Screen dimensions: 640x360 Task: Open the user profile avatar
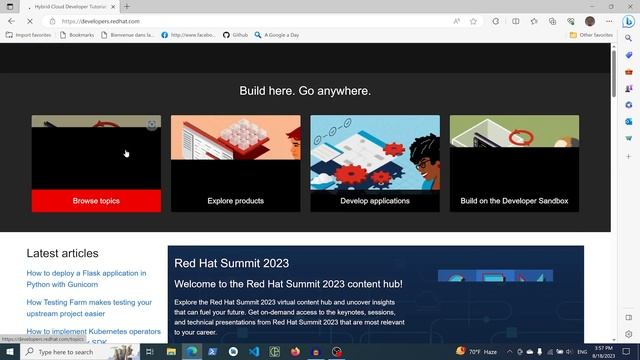(x=589, y=21)
